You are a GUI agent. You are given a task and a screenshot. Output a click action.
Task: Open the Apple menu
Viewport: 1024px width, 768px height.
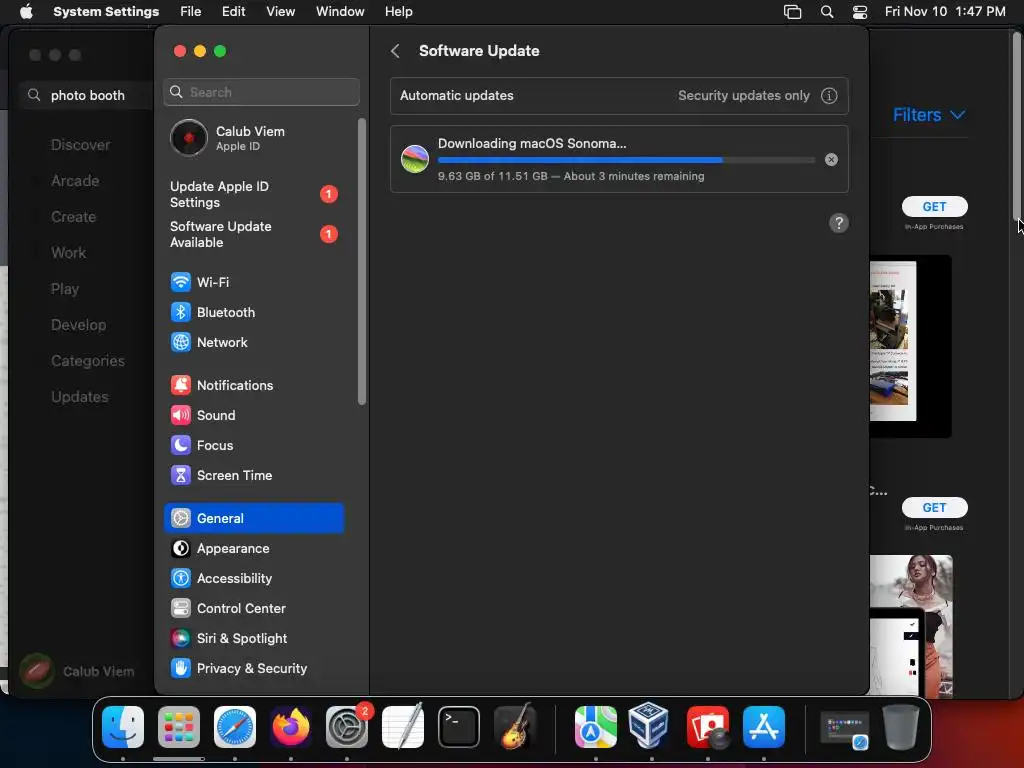(x=26, y=11)
